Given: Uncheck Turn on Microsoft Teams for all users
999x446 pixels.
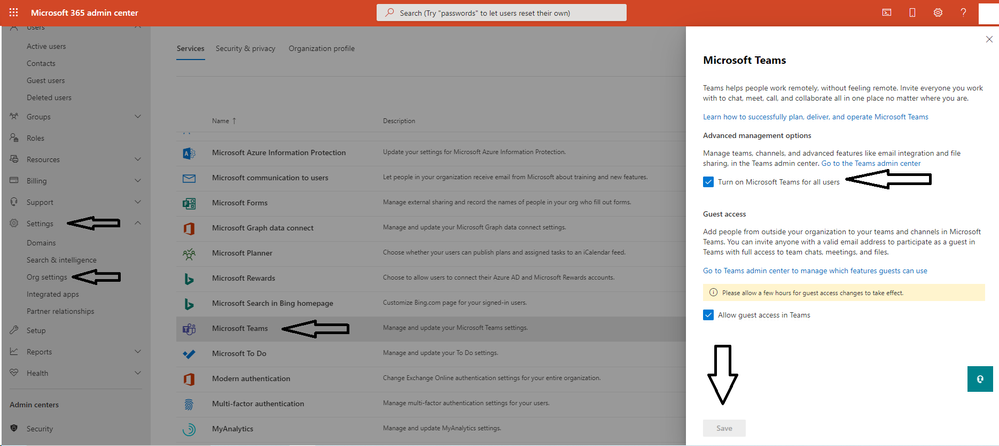Looking at the screenshot, I should [x=708, y=182].
